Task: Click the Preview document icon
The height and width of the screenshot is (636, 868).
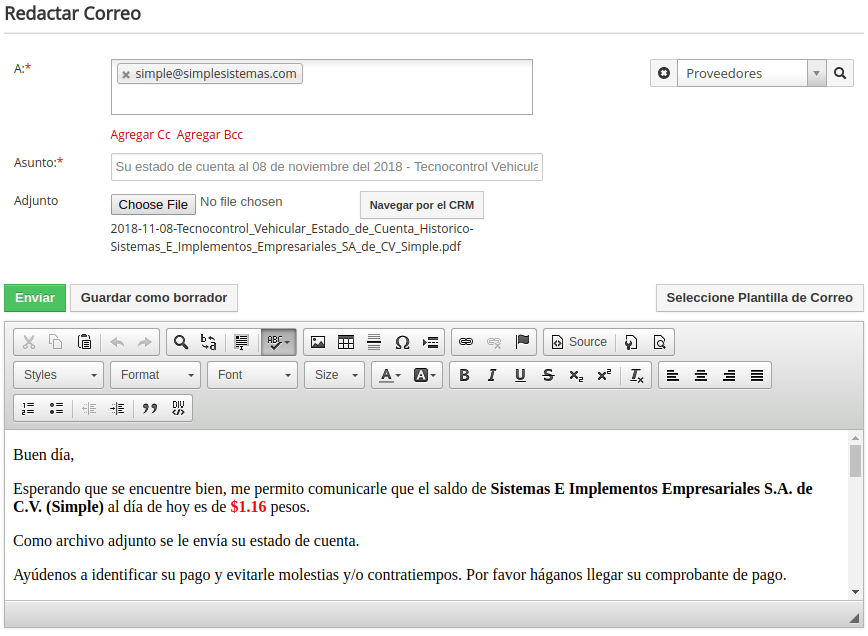Action: (x=659, y=342)
